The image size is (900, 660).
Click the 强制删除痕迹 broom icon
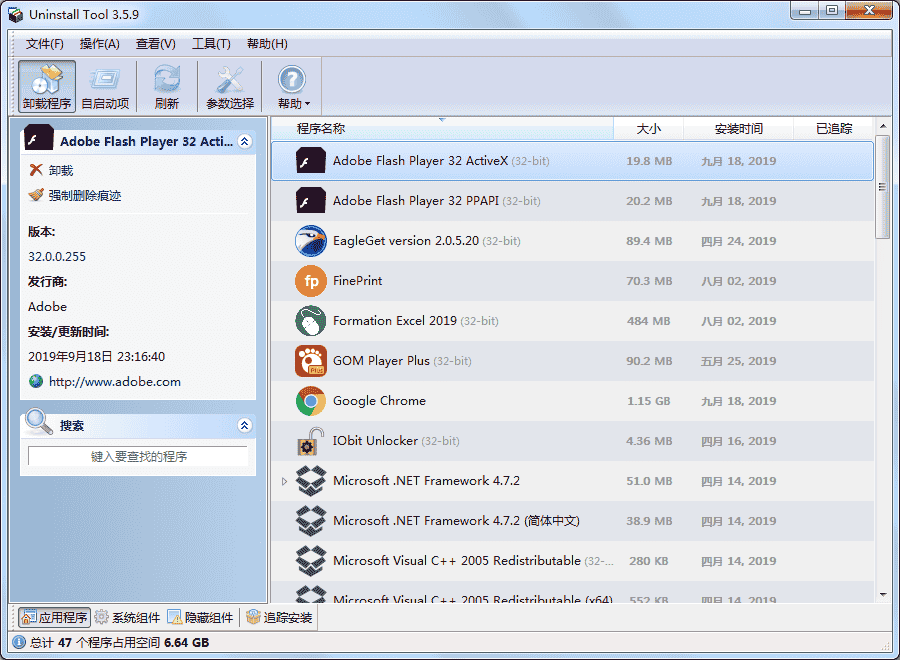36,195
